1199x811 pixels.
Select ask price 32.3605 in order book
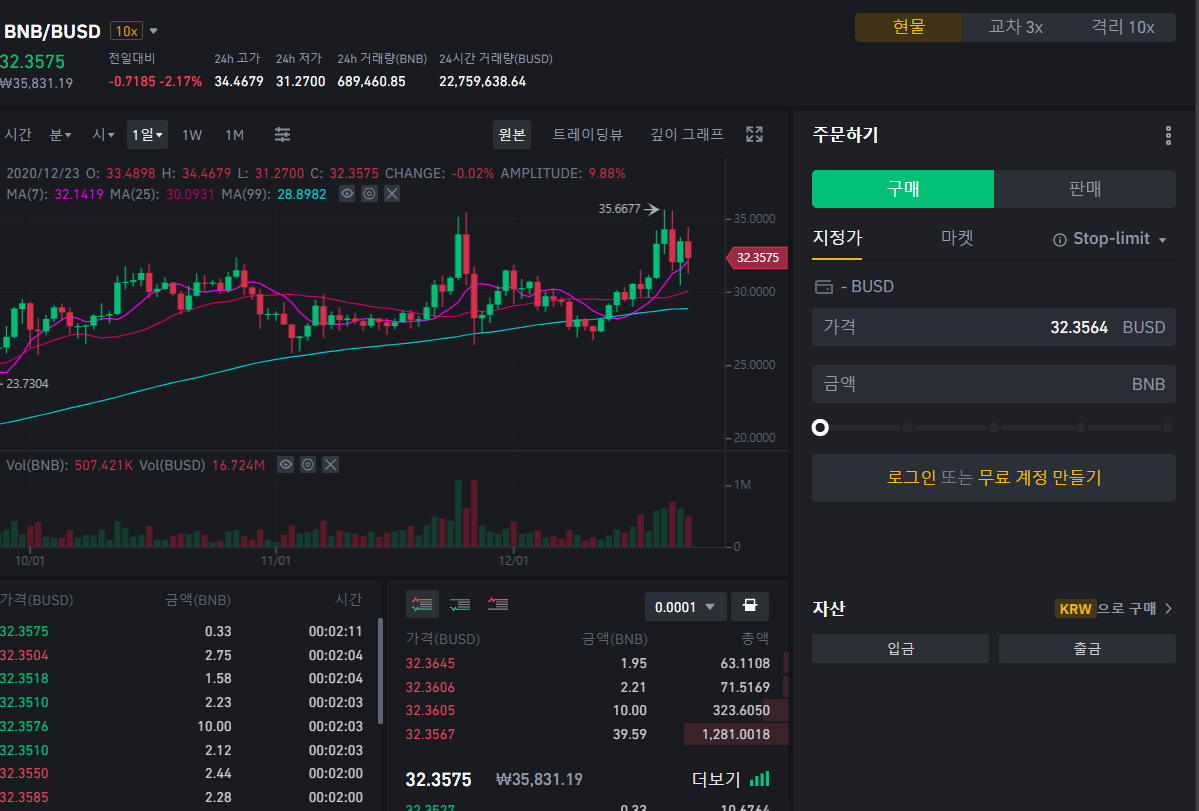430,710
